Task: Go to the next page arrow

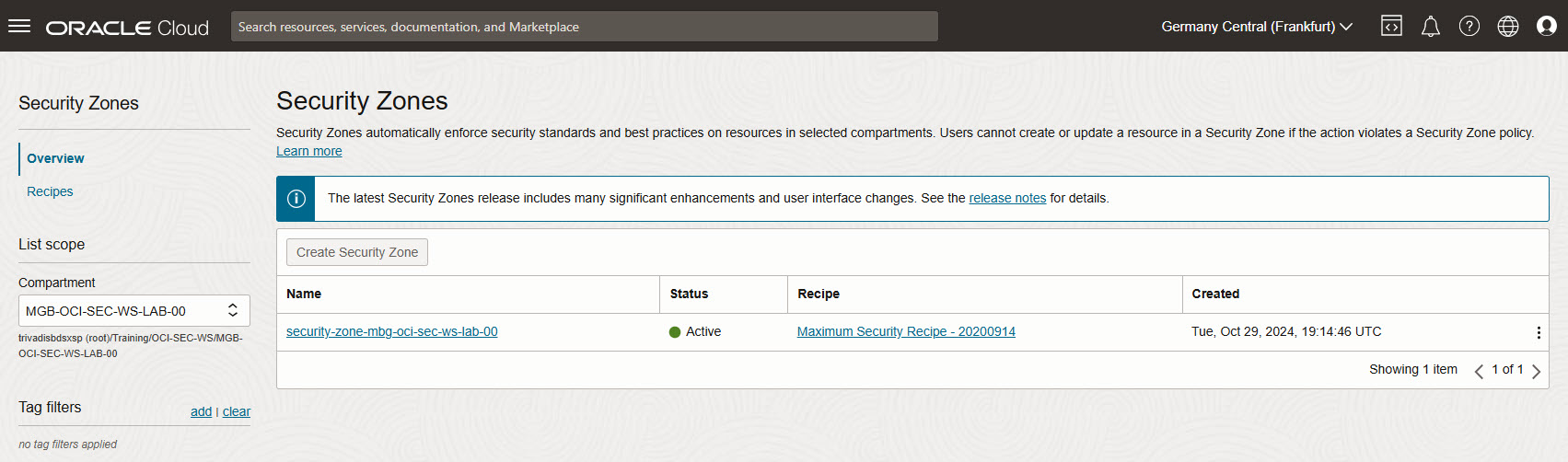Action: point(1536,371)
